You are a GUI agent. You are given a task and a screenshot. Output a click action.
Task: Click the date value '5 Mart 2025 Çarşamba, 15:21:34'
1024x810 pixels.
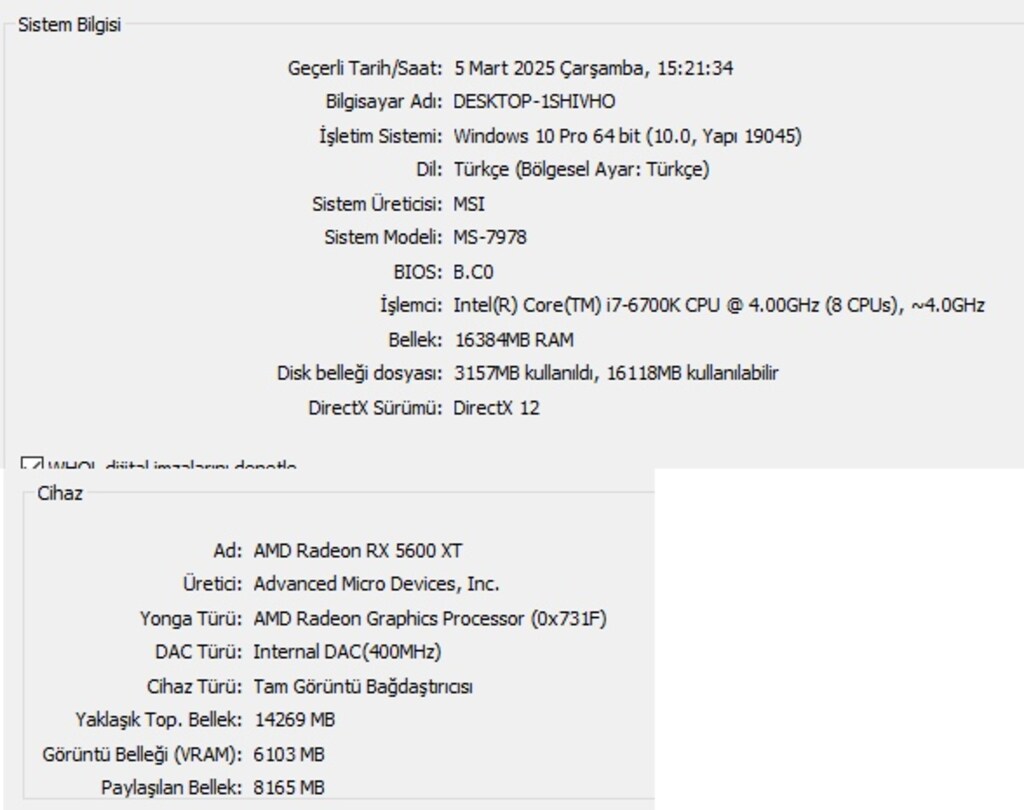click(594, 69)
